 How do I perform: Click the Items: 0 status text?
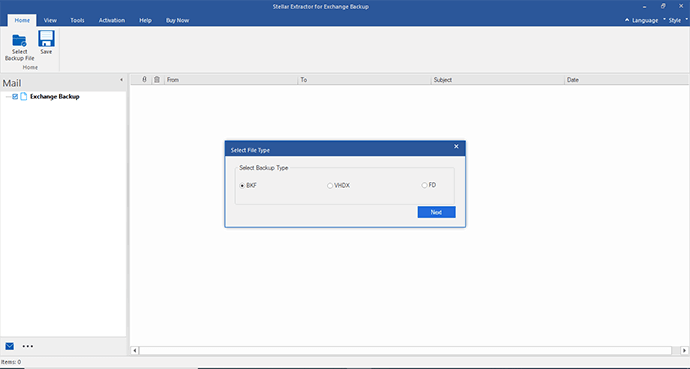point(11,362)
